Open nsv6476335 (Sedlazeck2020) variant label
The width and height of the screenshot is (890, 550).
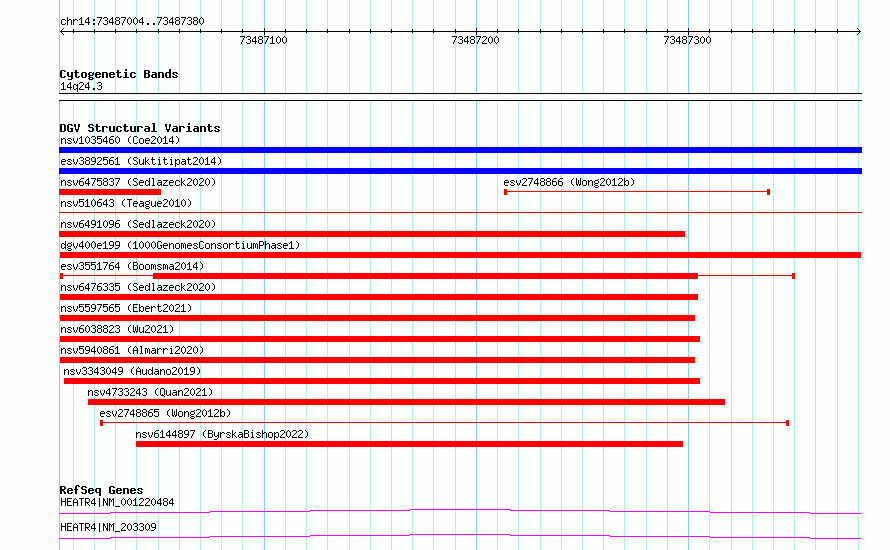(138, 287)
